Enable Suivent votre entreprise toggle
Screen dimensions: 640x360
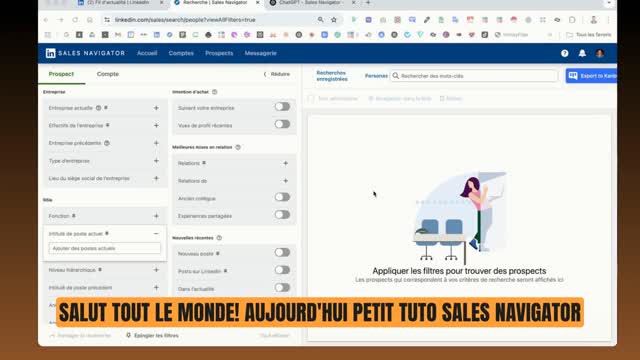tap(282, 107)
